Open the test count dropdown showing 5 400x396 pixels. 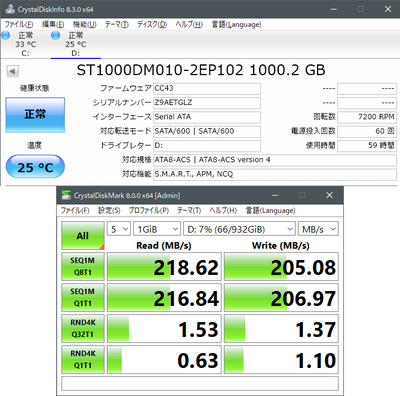pos(119,229)
